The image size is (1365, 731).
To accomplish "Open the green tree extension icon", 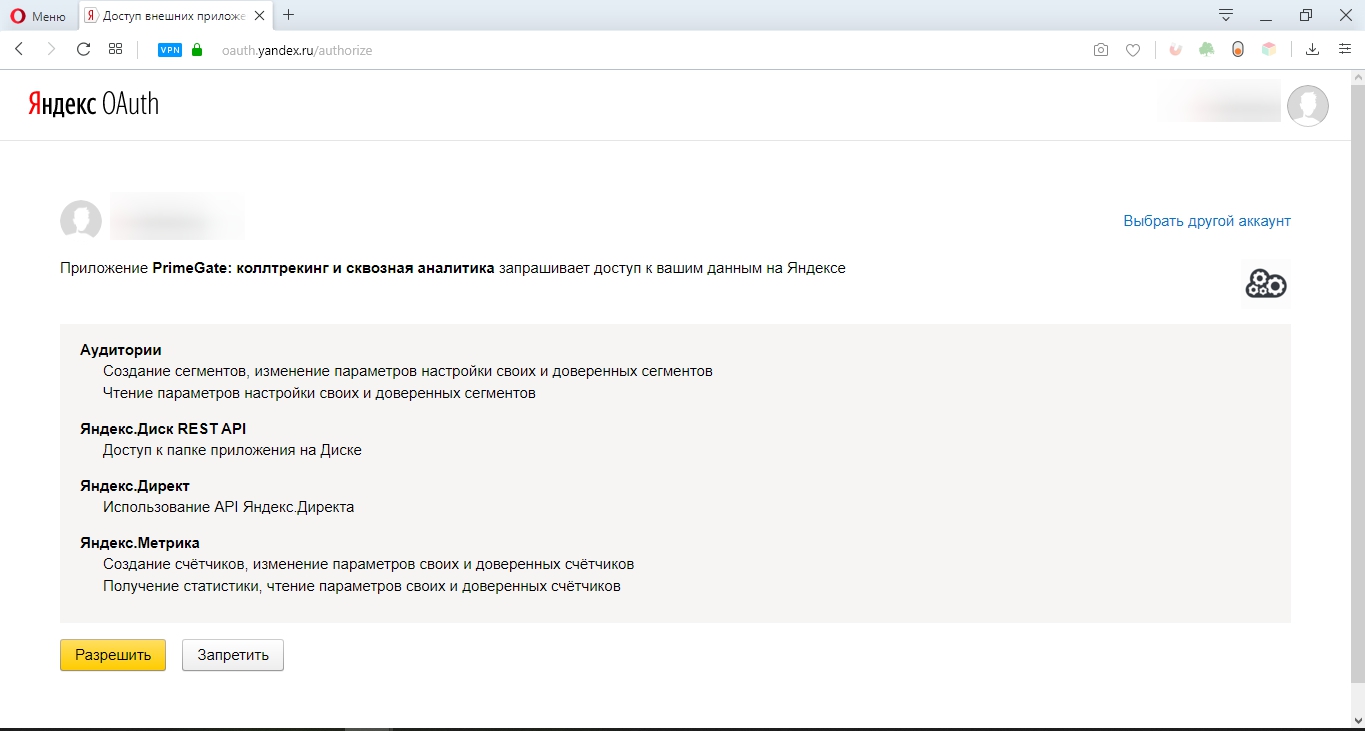I will tap(1207, 50).
